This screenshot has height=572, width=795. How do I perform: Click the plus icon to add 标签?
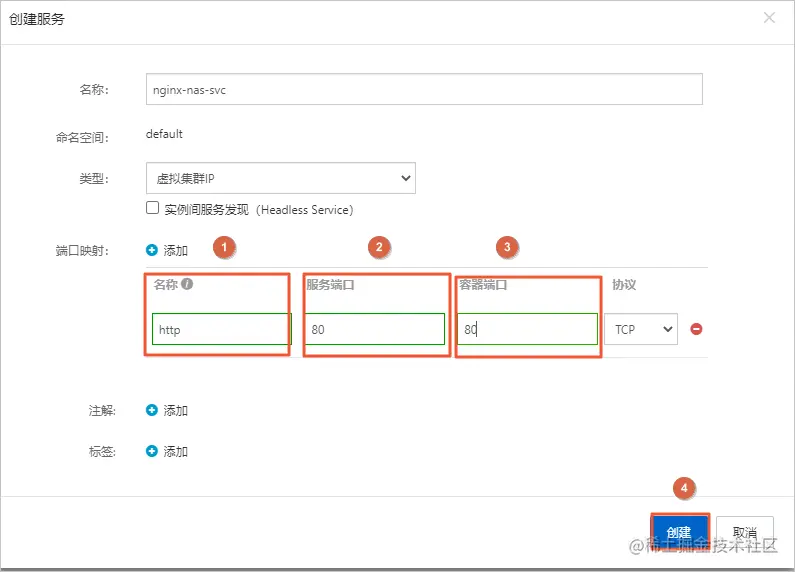pyautogui.click(x=152, y=451)
